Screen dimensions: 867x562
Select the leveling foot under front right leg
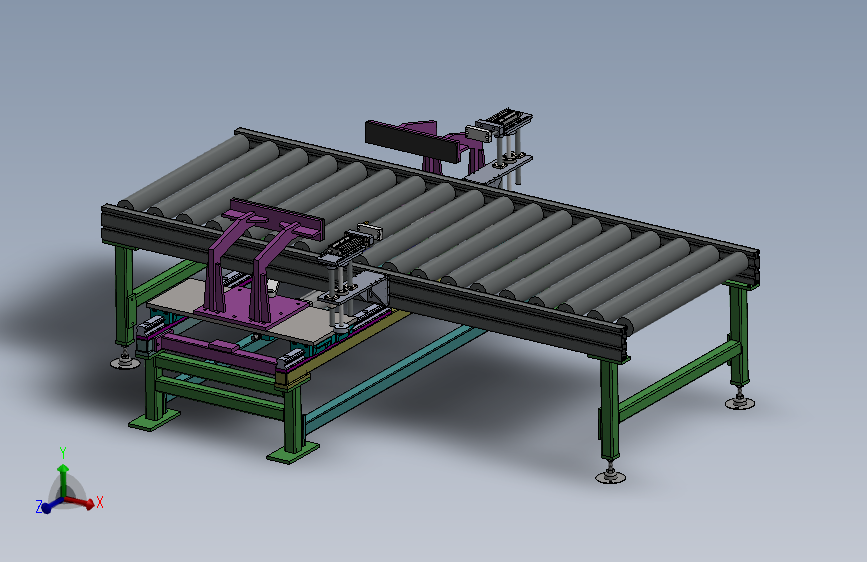pyautogui.click(x=610, y=475)
